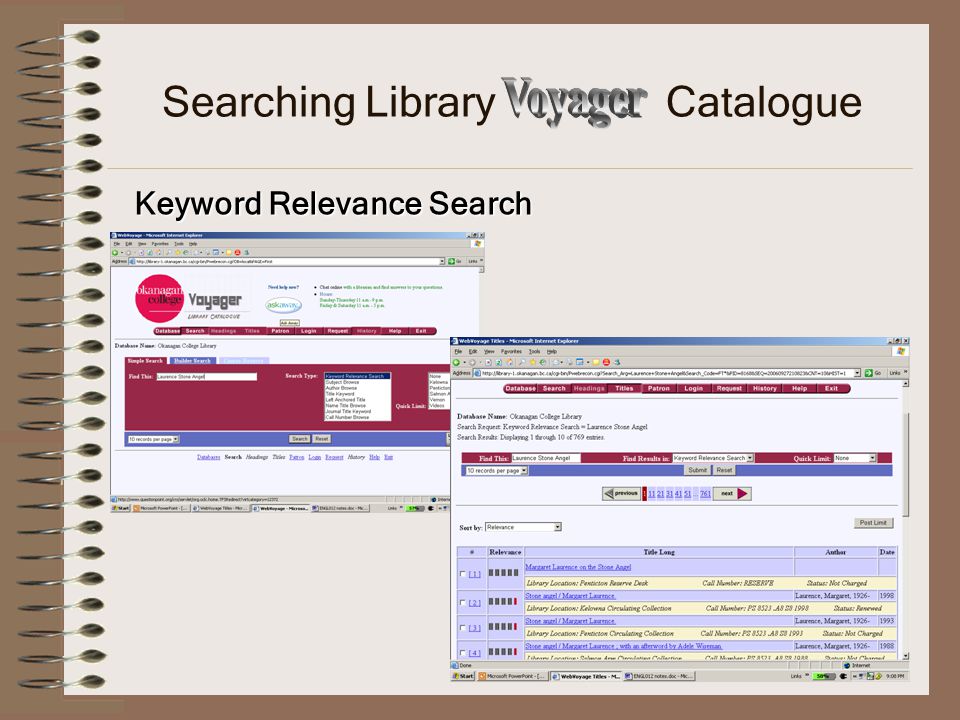The image size is (960, 720).
Task: Click red round icon in WebVoyage Titles toolbar
Action: tap(606, 362)
